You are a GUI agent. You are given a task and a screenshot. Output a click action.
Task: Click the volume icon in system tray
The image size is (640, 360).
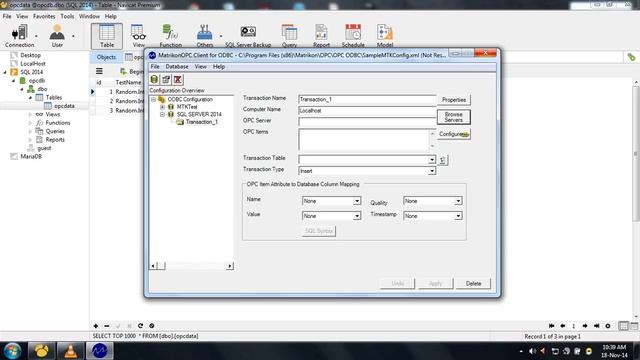pyautogui.click(x=532, y=351)
